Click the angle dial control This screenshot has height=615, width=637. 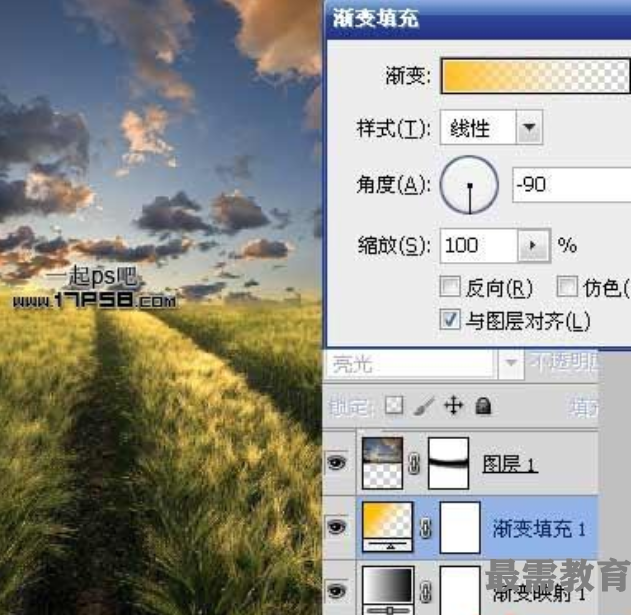[469, 185]
